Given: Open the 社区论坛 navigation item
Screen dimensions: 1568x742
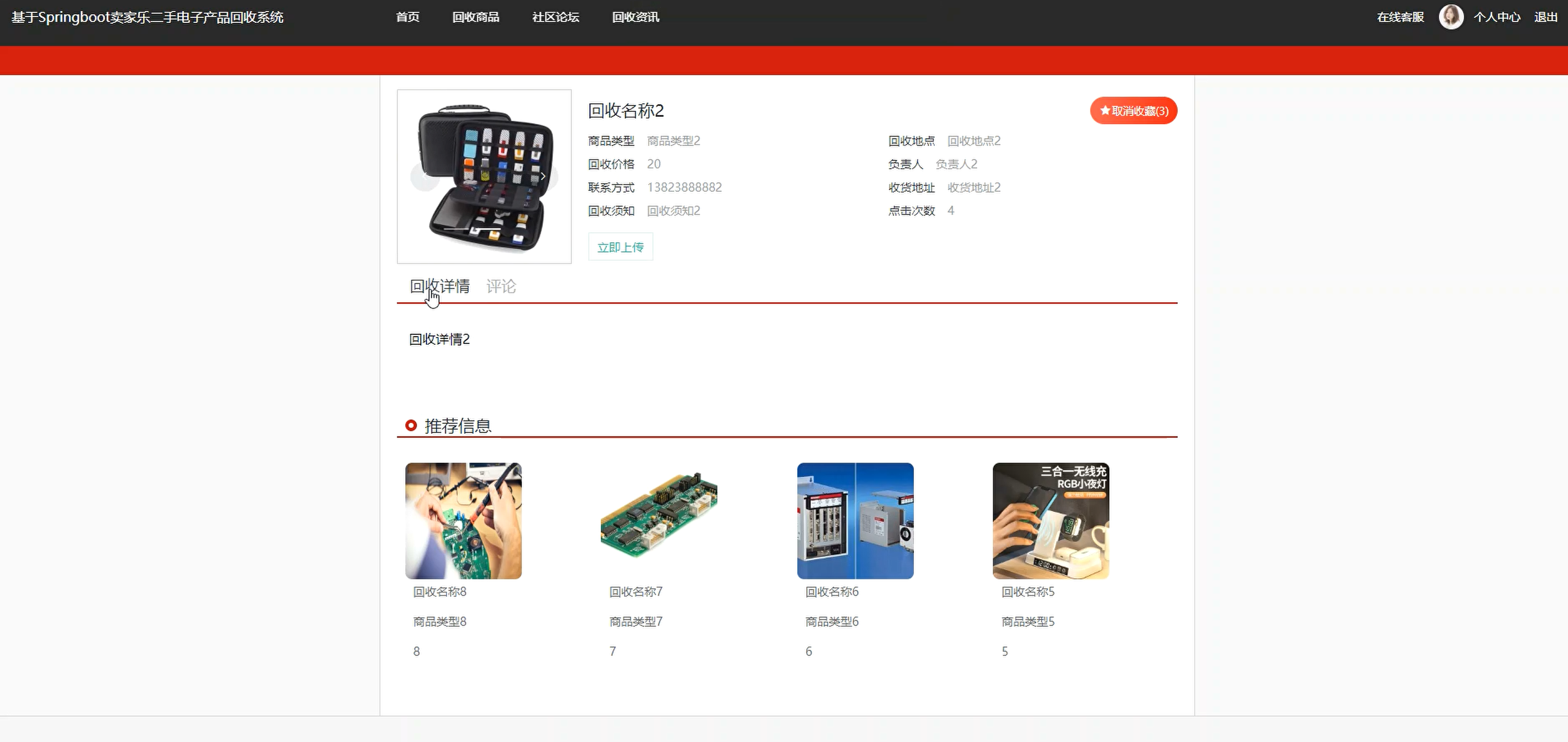Looking at the screenshot, I should (555, 17).
